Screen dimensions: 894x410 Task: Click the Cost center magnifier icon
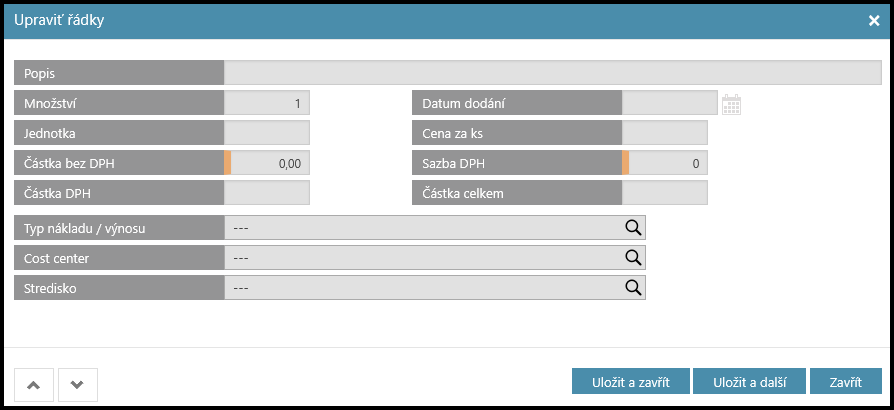(x=632, y=258)
